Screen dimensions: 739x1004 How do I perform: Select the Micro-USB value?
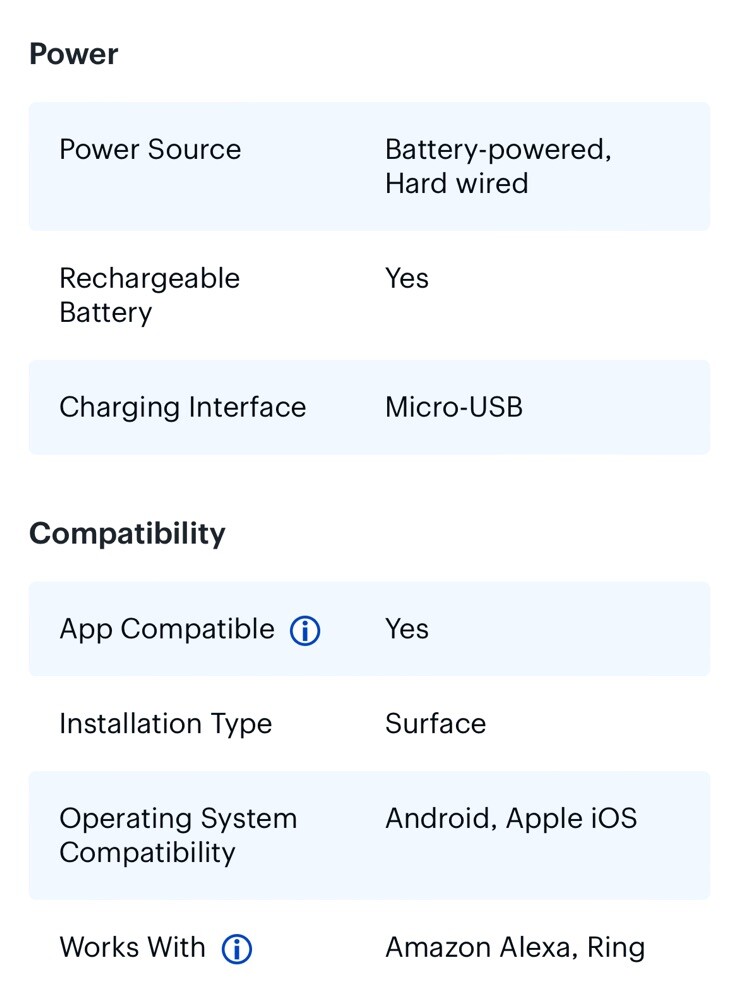click(453, 408)
